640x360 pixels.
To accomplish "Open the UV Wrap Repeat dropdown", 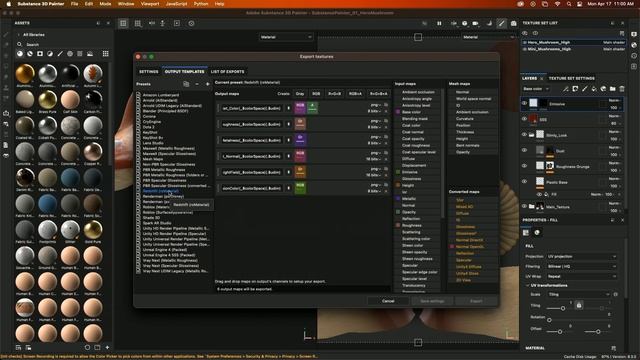I will point(582,276).
